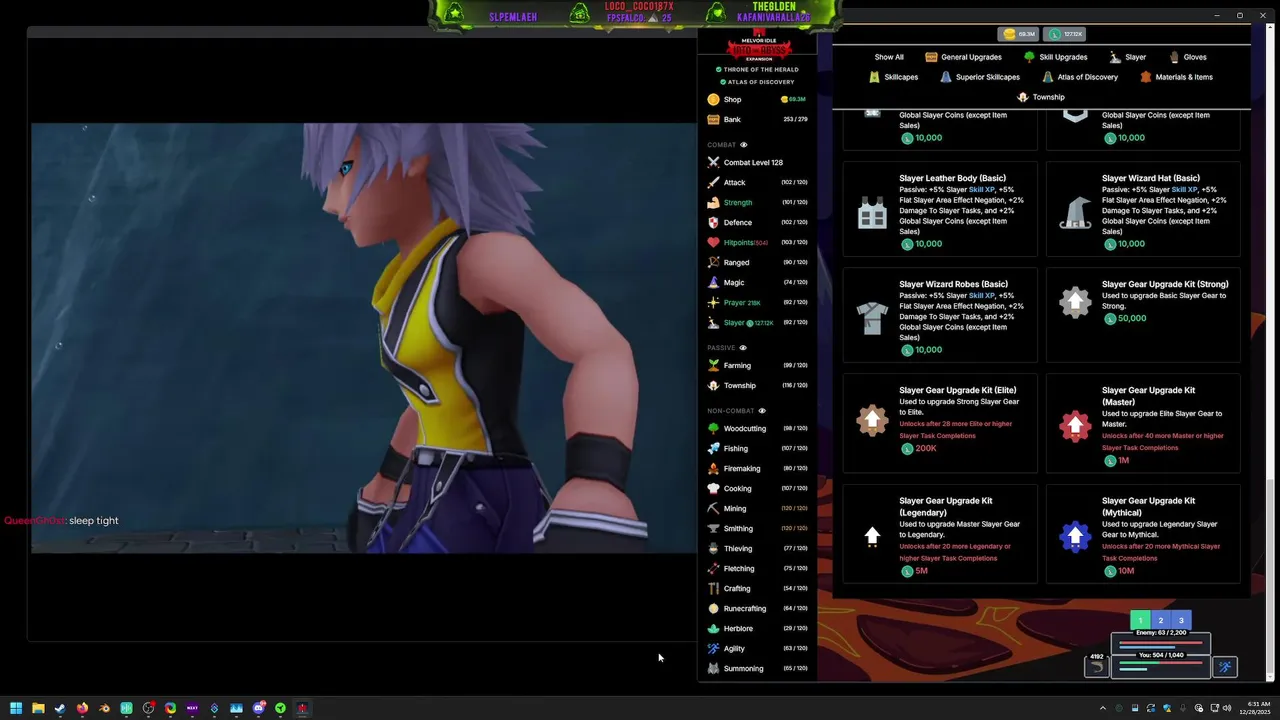Open the Agility skill page
This screenshot has height=720, width=1280.
click(758, 648)
